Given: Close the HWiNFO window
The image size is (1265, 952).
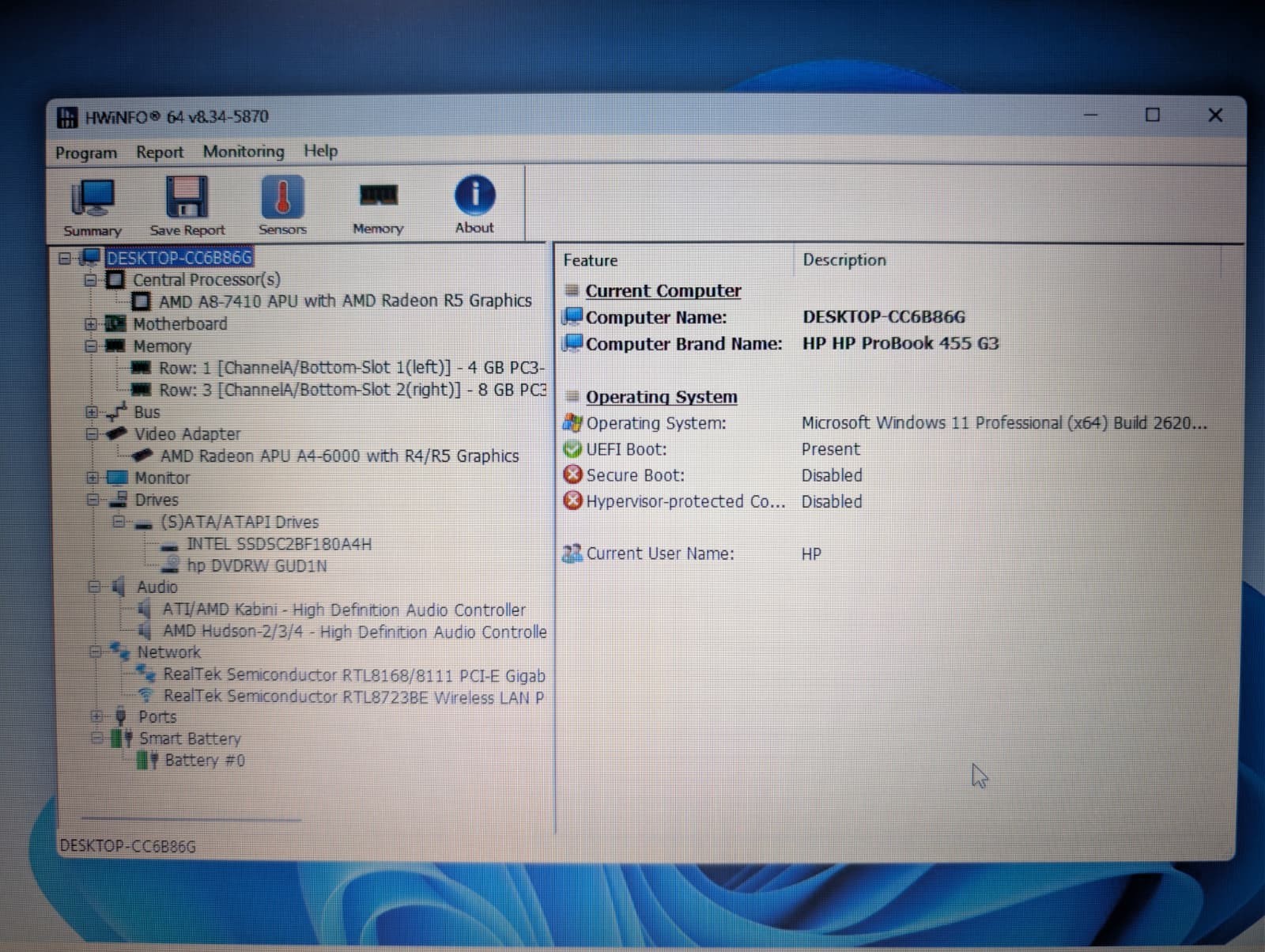Looking at the screenshot, I should click(x=1215, y=115).
